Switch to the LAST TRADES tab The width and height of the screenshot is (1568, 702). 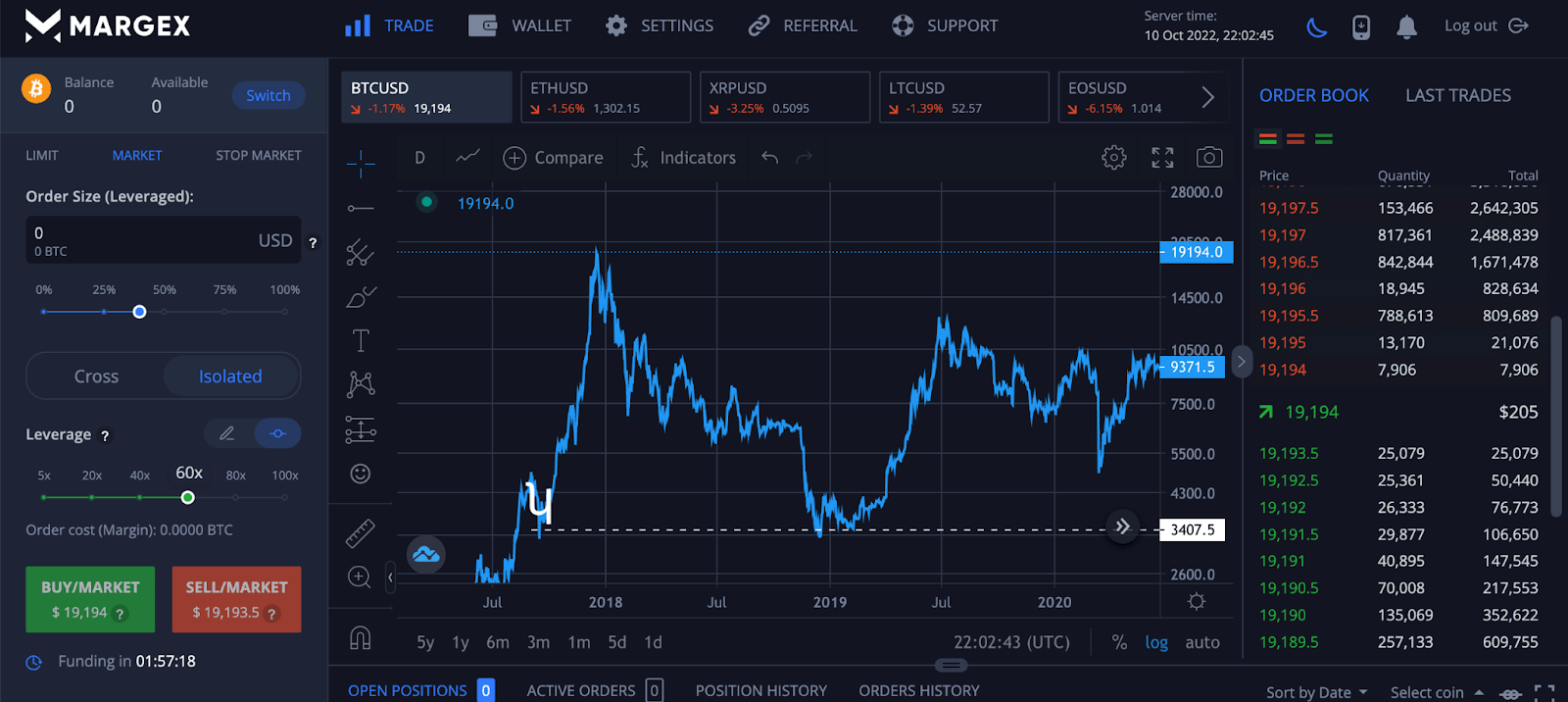coord(1458,95)
